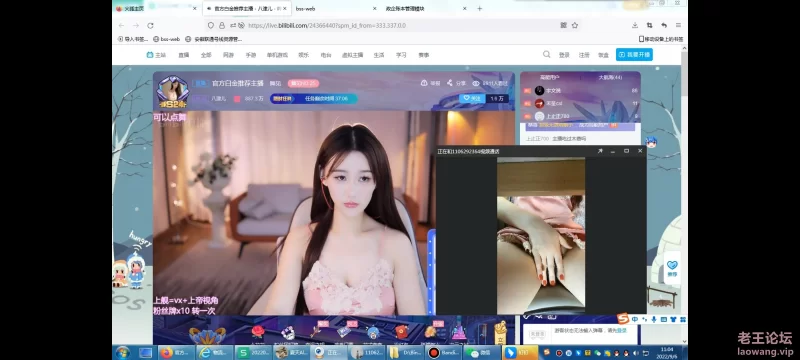Image resolution: width=800 pixels, height=360 pixels.
Task: Click the search magnifier in the site header
Action: [x=546, y=54]
